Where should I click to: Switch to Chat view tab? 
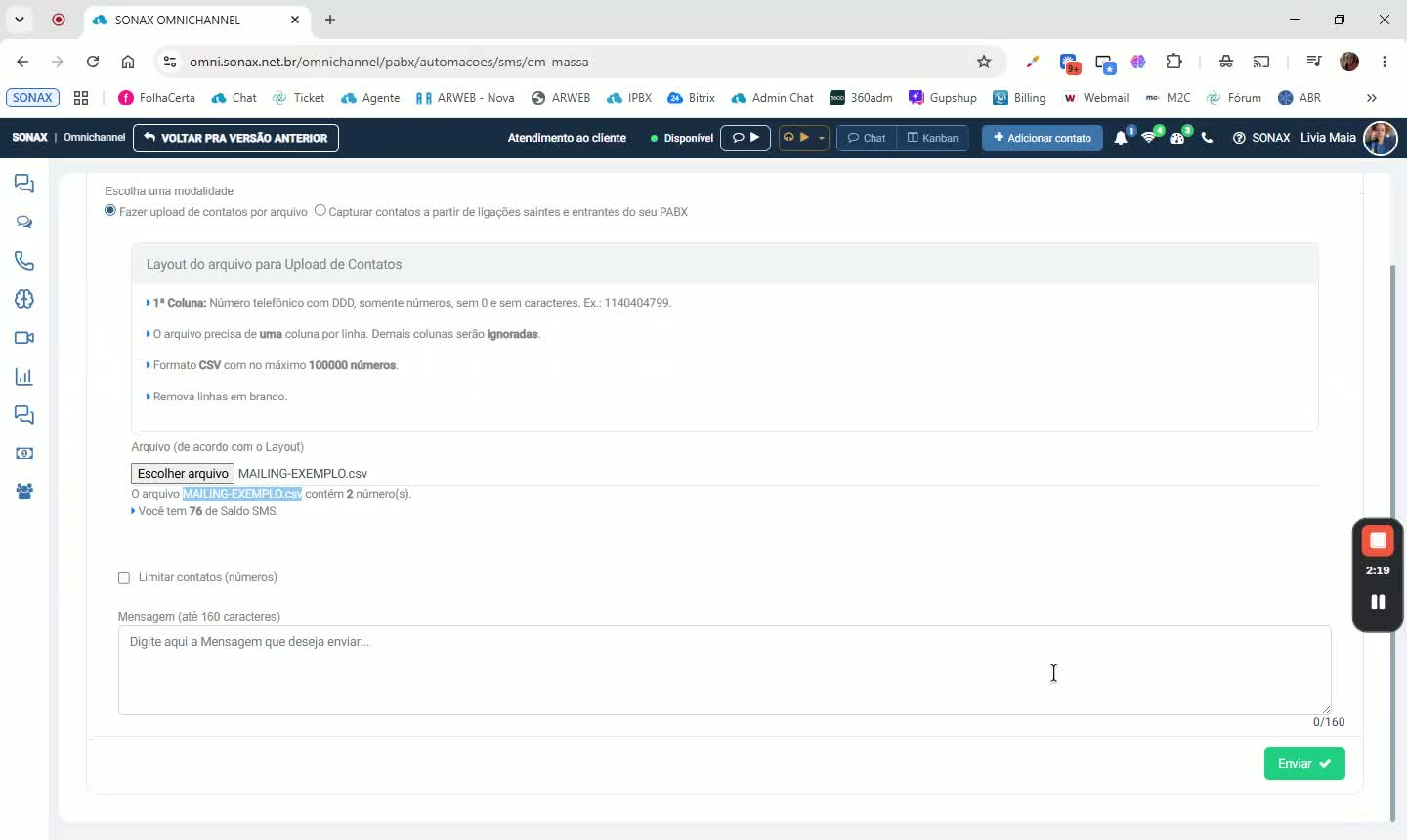(867, 138)
